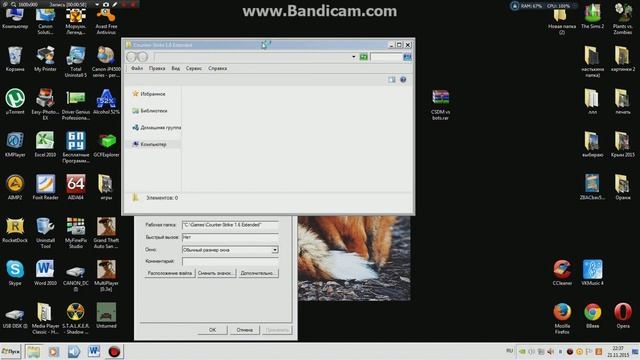The width and height of the screenshot is (640, 360).
Task: Open the Правка menu
Action: point(157,68)
